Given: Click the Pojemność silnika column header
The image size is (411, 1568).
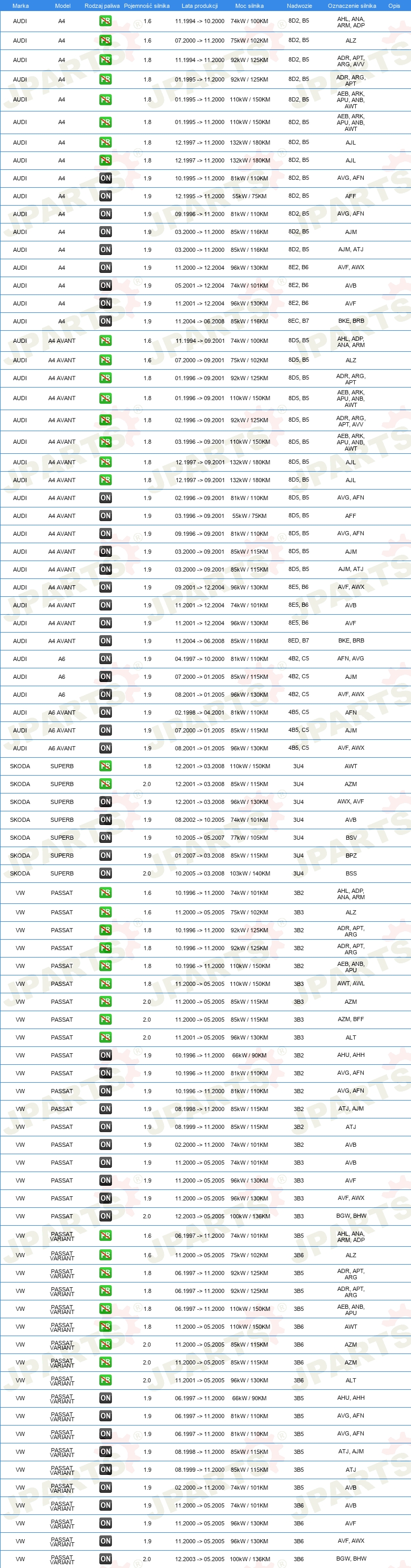Looking at the screenshot, I should [147, 5].
